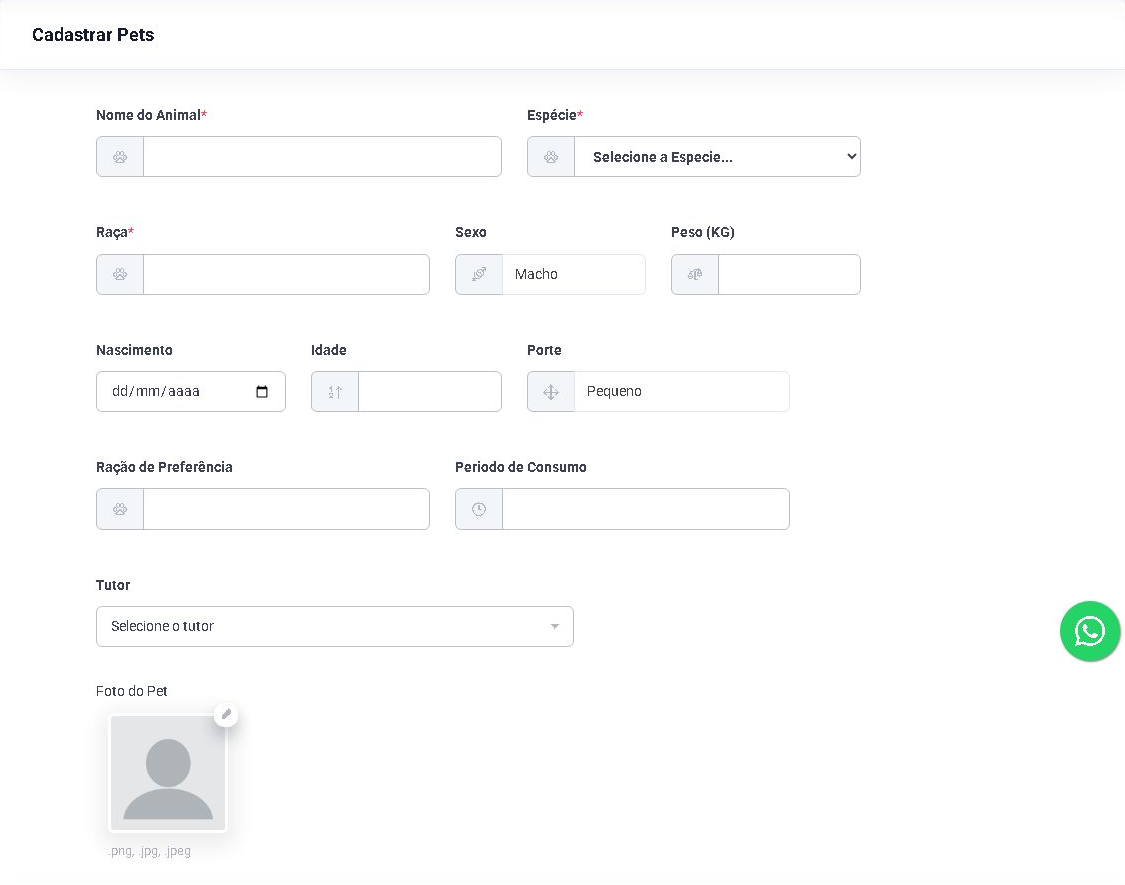Viewport: 1125px width, 885px height.
Task: Click scale icon beside Peso field
Action: pos(695,274)
